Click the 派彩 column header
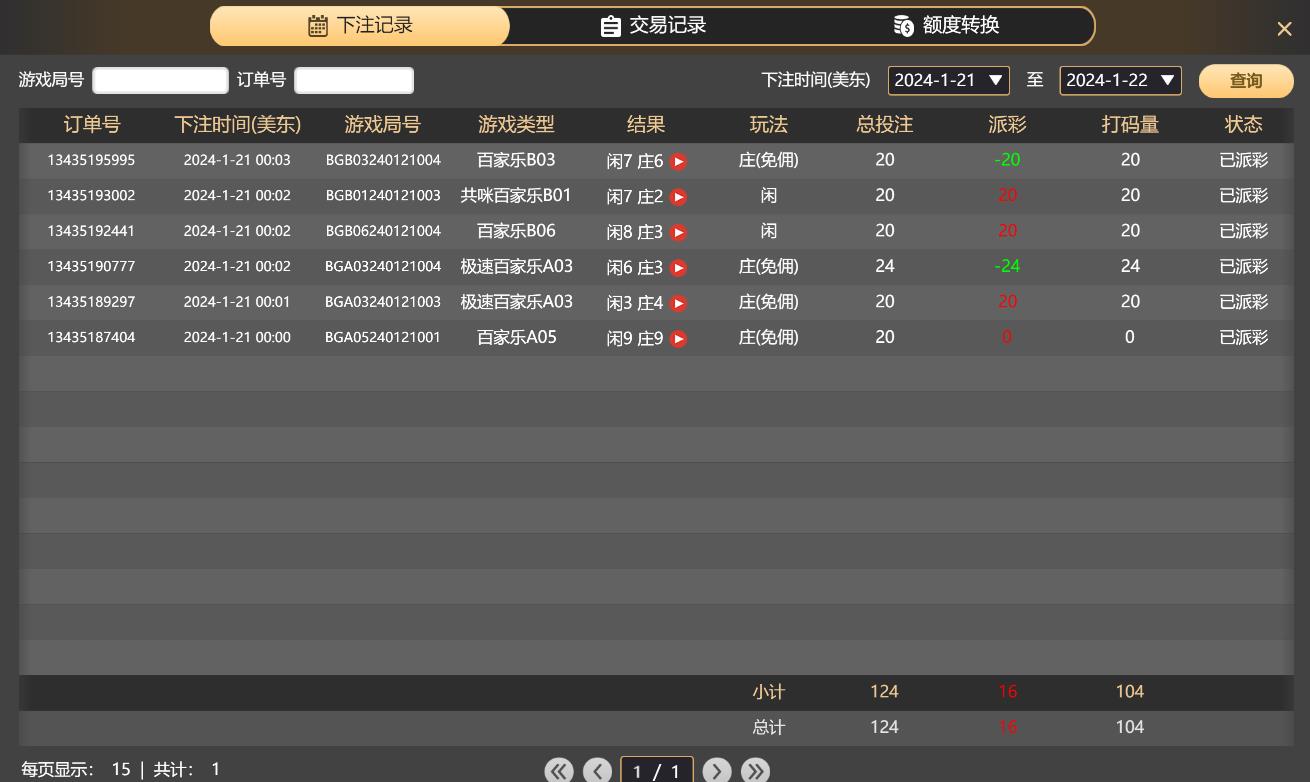This screenshot has width=1310, height=782. (1007, 125)
